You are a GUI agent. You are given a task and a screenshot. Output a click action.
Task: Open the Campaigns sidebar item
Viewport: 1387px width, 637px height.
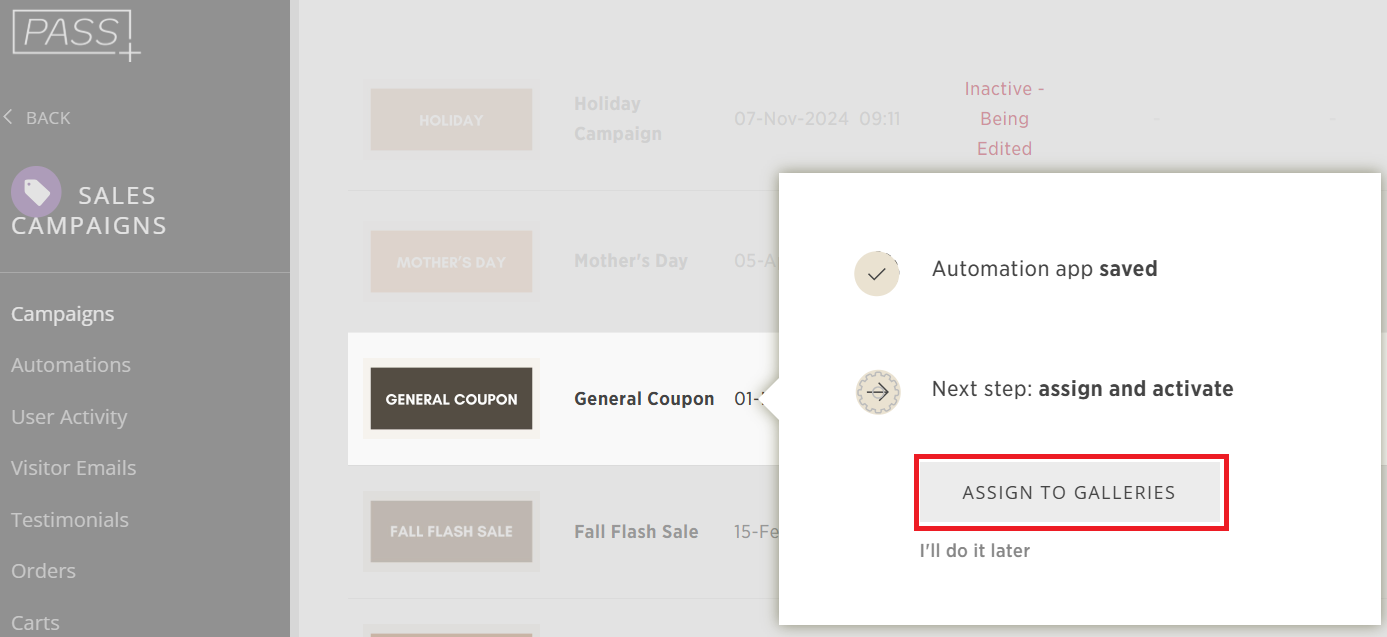[x=62, y=314]
